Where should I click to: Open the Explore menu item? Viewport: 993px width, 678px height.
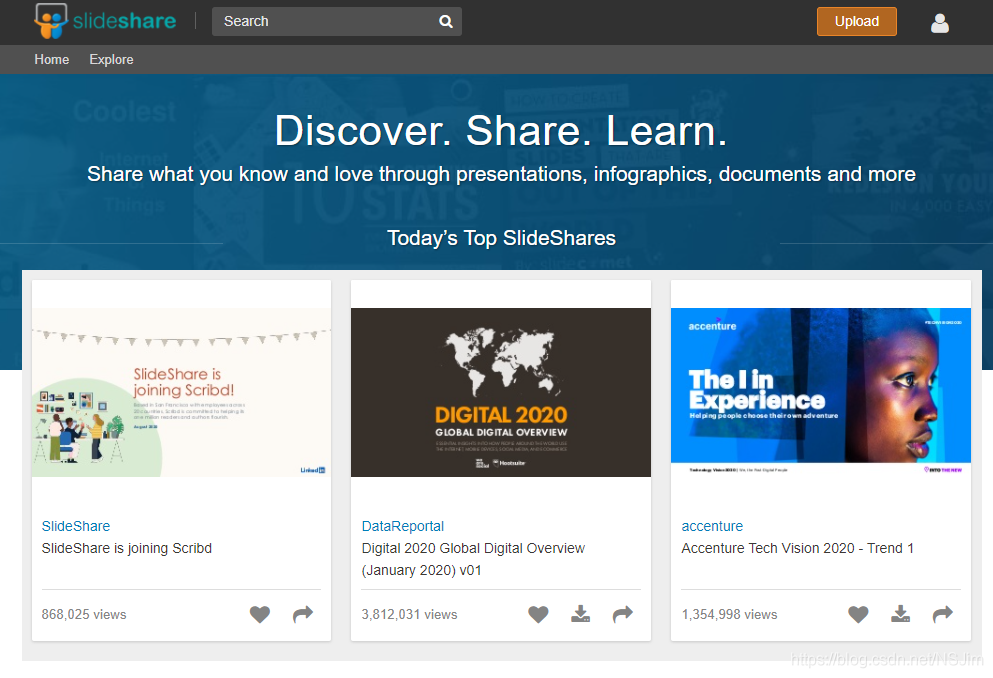(x=111, y=60)
